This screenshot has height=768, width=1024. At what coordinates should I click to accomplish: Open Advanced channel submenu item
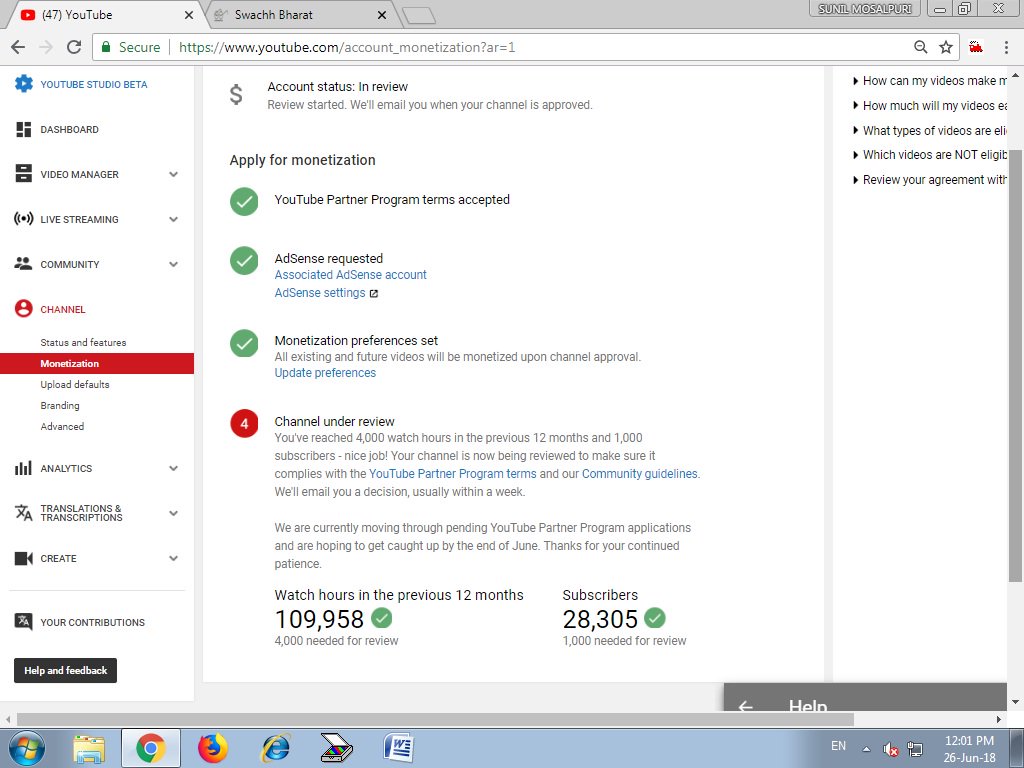pos(62,426)
